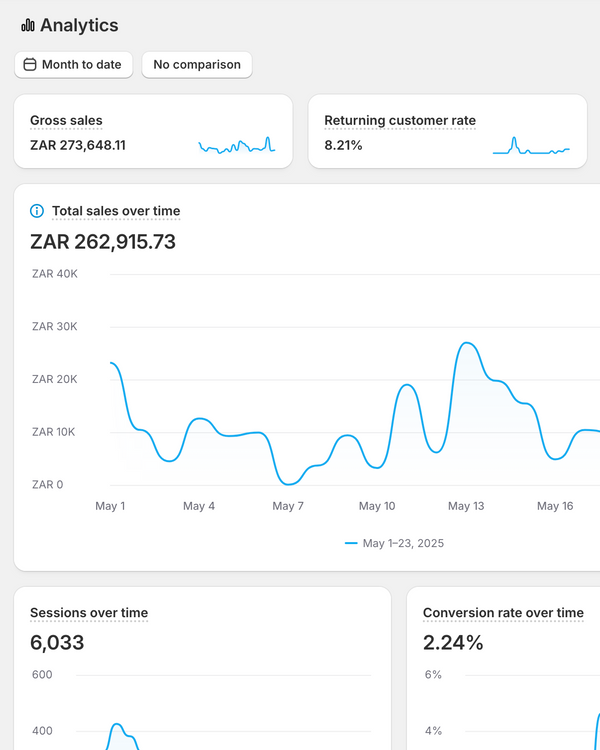Click the 2.24% conversion rate value
Viewport: 600px width, 750px height.
pyautogui.click(x=453, y=643)
